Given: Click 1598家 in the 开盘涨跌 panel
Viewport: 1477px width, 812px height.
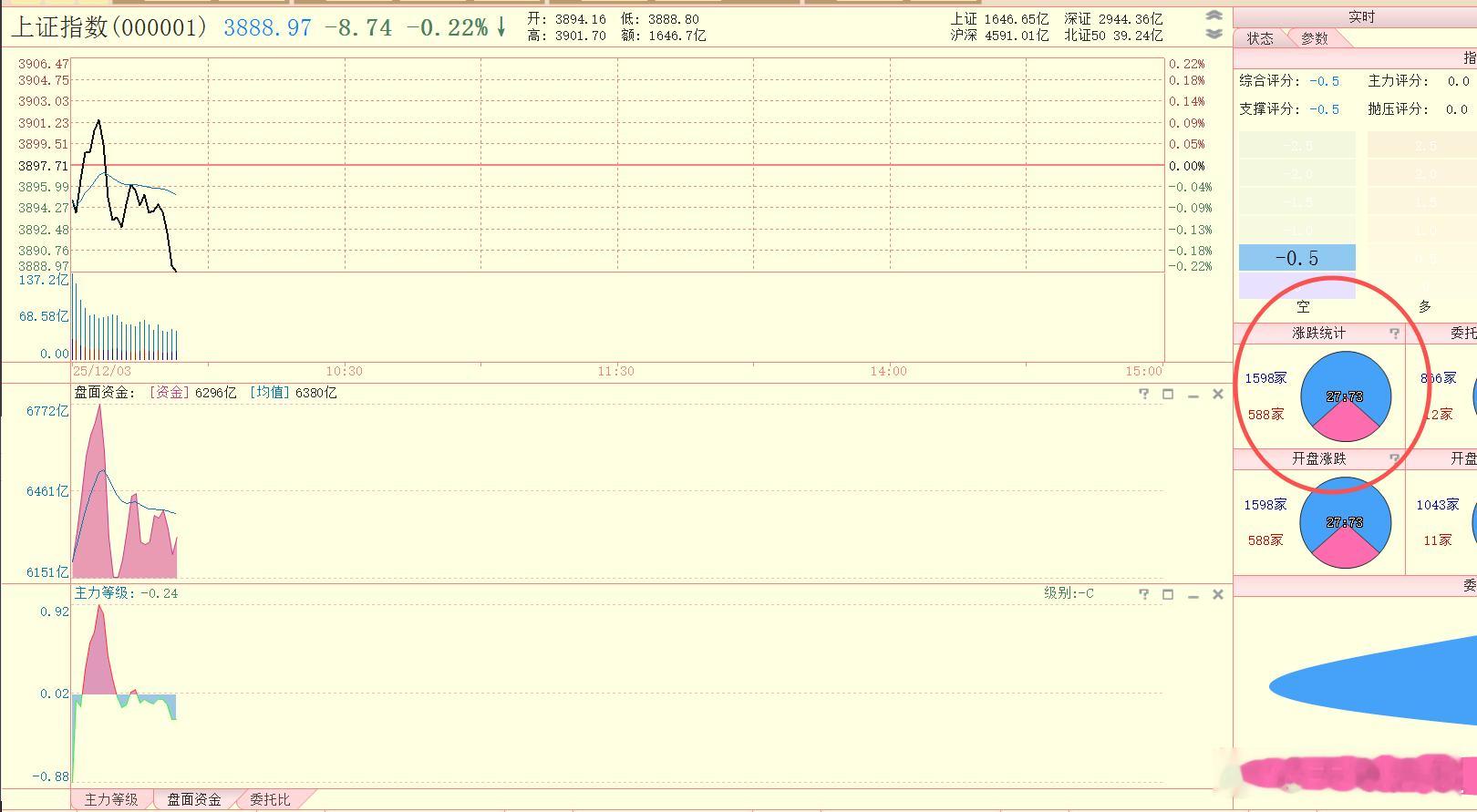Looking at the screenshot, I should pyautogui.click(x=1265, y=505).
